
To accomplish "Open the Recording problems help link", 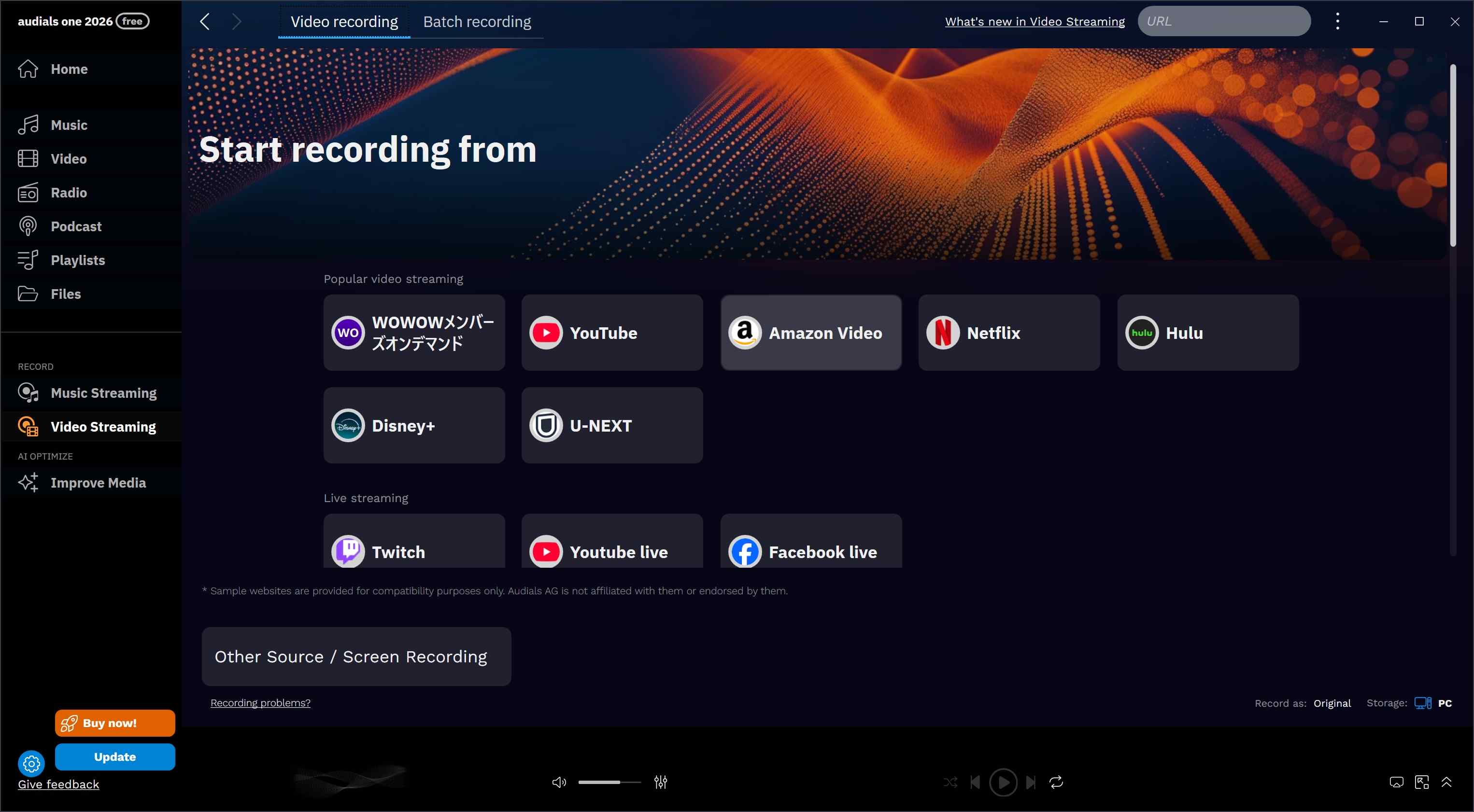I will [260, 703].
